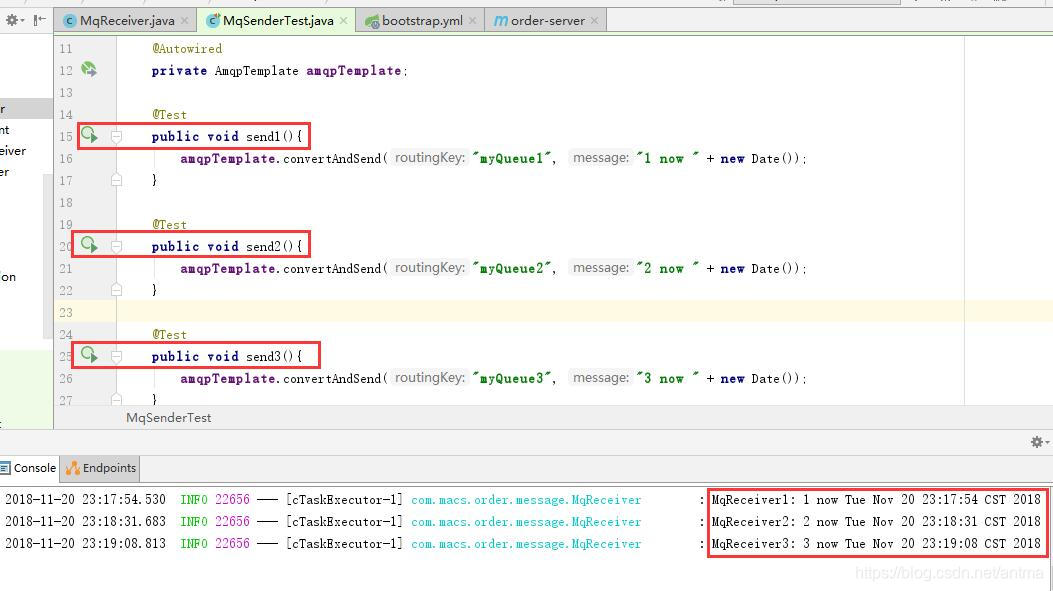
Task: Click run icon beside send3 method
Action: [x=89, y=355]
